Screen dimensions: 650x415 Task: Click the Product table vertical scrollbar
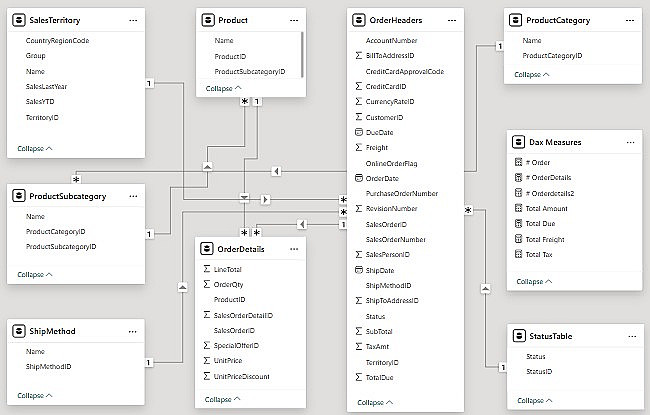(303, 50)
